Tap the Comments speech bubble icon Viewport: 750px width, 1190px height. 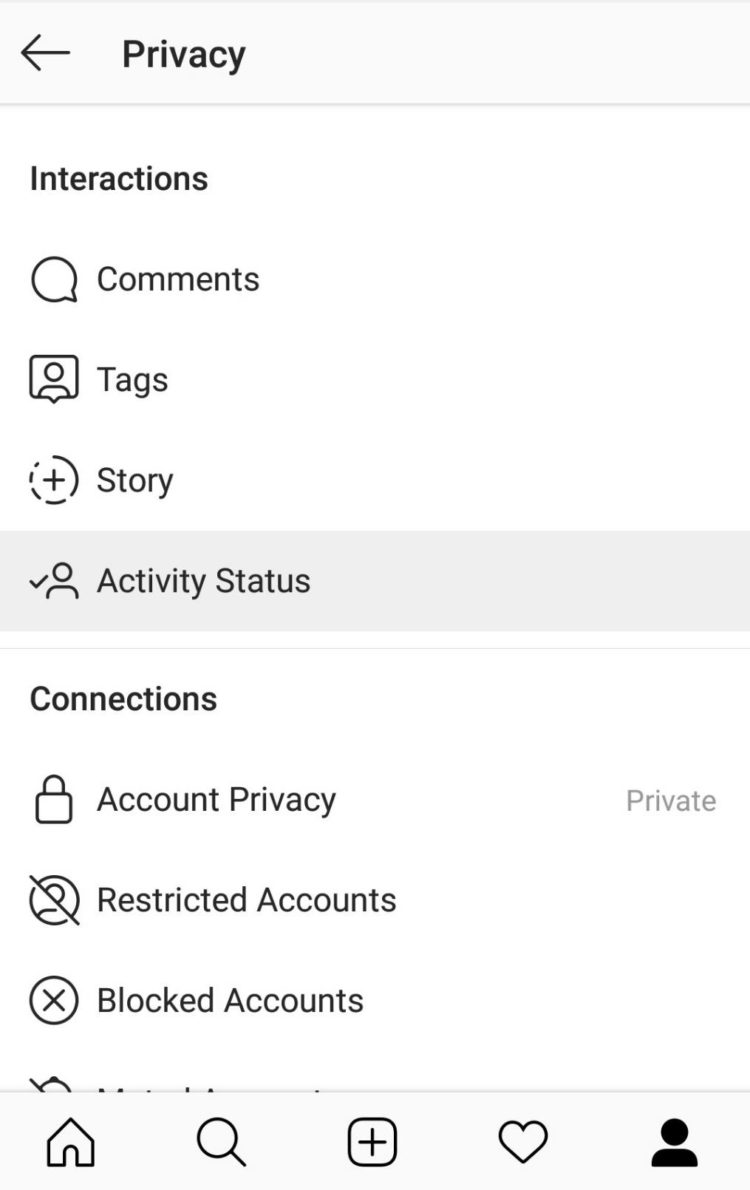54,280
